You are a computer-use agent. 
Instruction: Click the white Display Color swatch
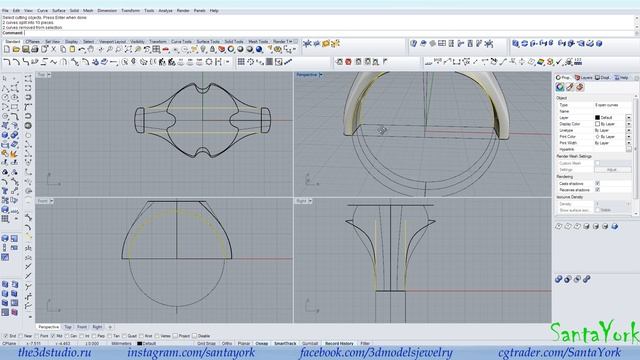coord(598,124)
